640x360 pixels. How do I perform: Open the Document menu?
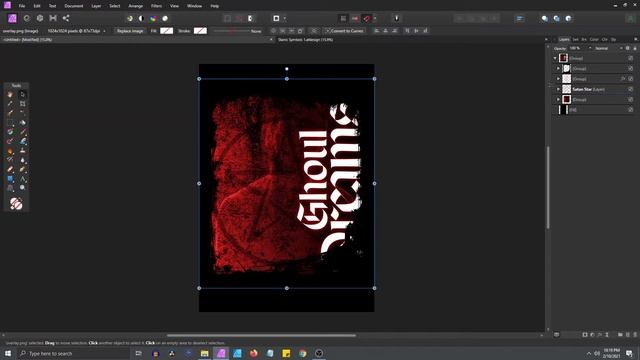coord(73,6)
